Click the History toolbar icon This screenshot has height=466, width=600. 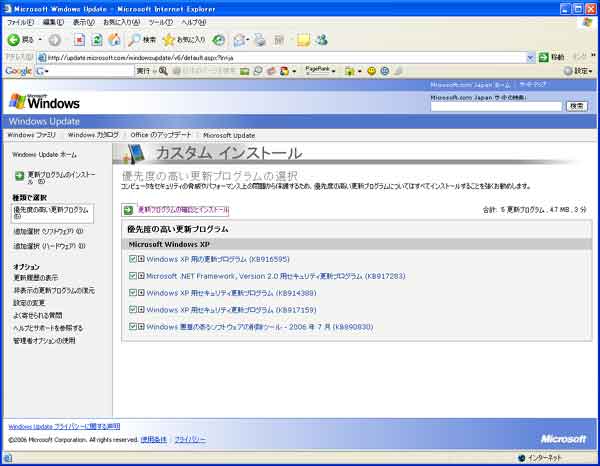[x=218, y=40]
